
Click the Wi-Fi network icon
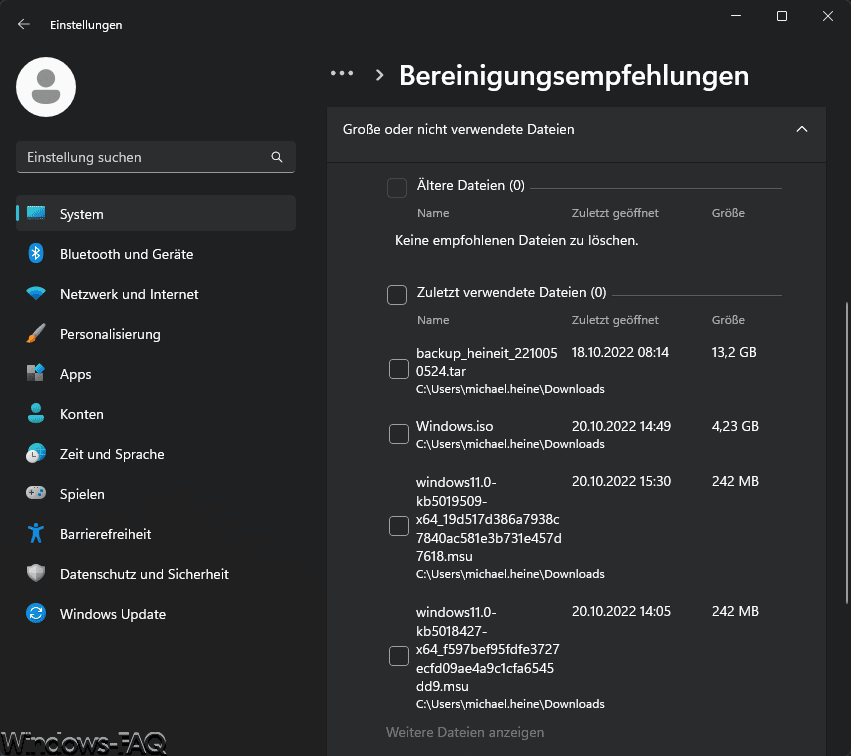pos(36,294)
